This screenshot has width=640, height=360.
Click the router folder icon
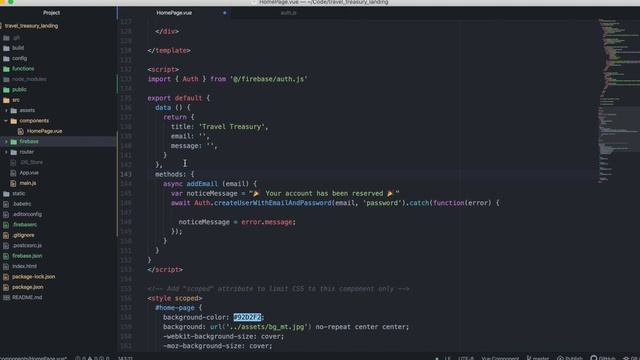coord(13,152)
